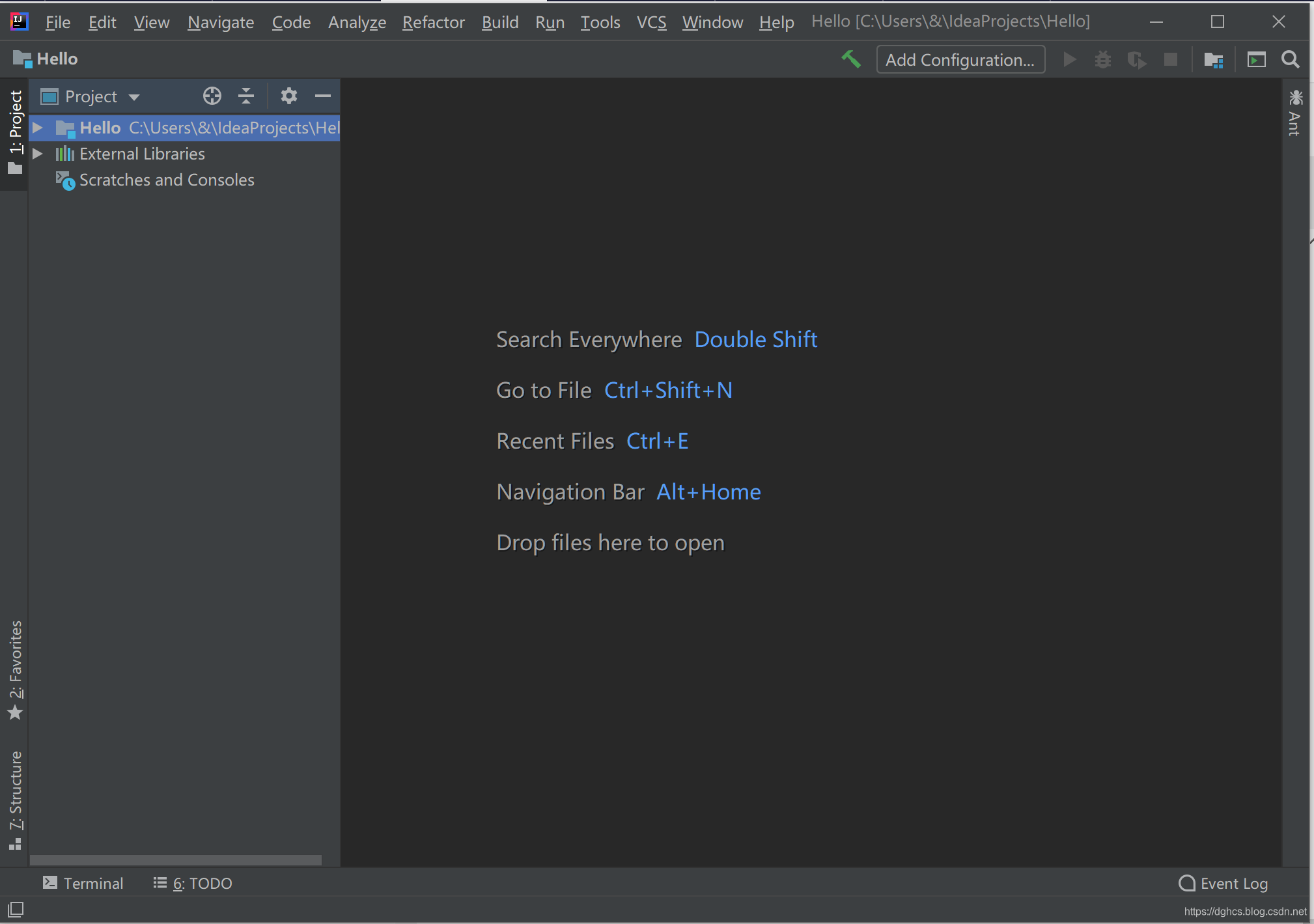Run with Coverage icon on toolbar

click(1137, 59)
